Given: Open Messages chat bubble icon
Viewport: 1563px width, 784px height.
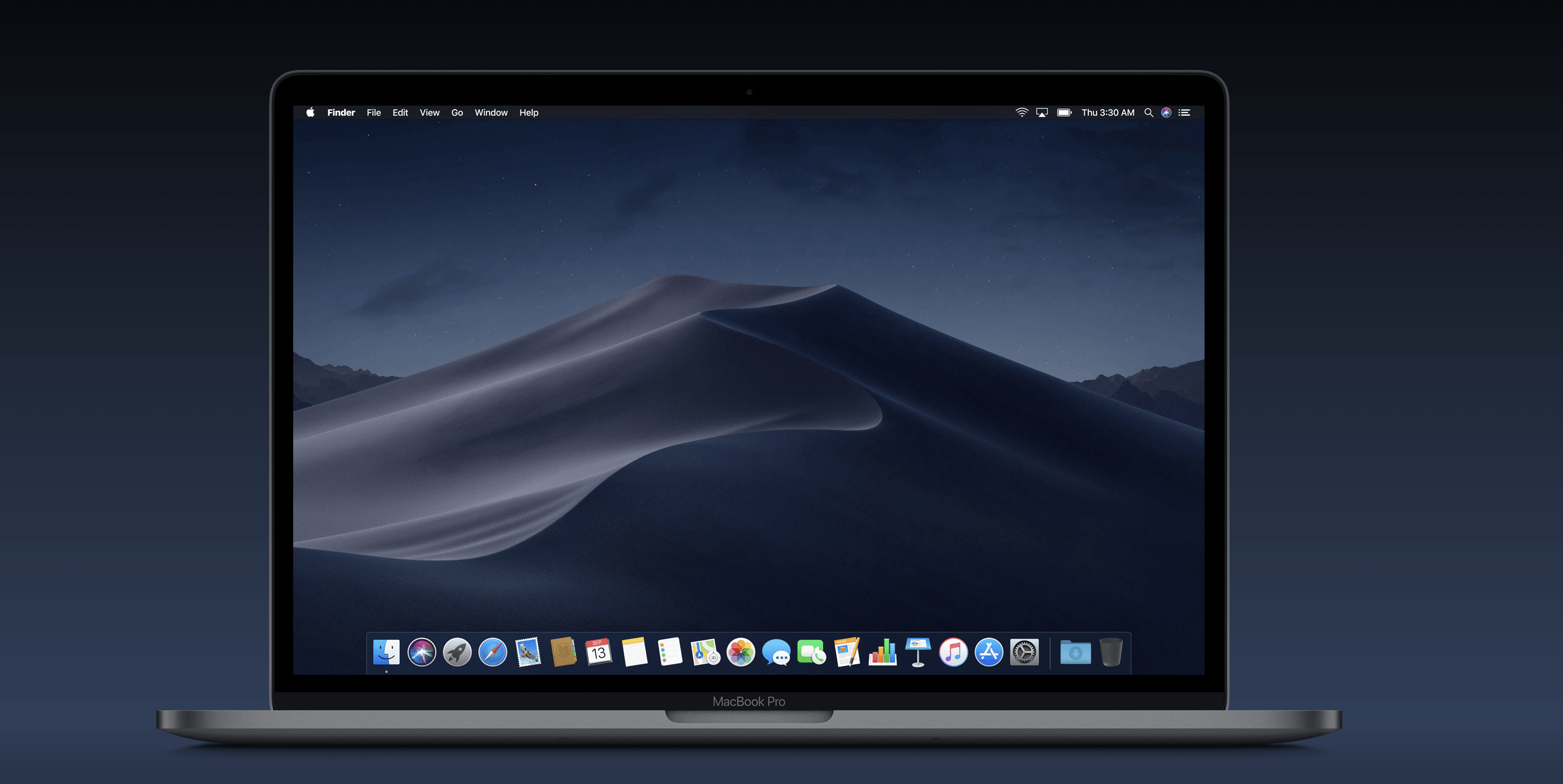Looking at the screenshot, I should tap(776, 652).
